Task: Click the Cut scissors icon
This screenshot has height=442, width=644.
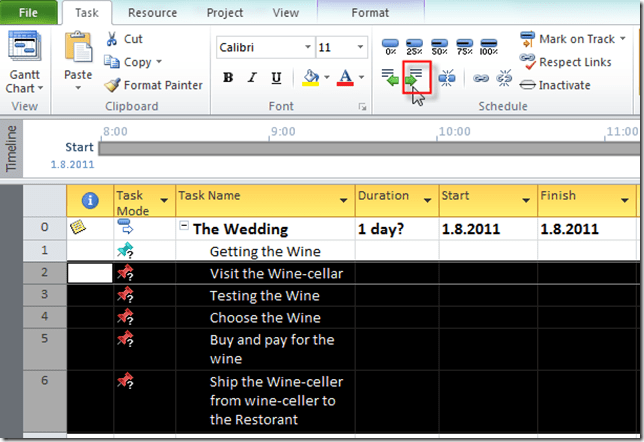Action: click(x=112, y=39)
